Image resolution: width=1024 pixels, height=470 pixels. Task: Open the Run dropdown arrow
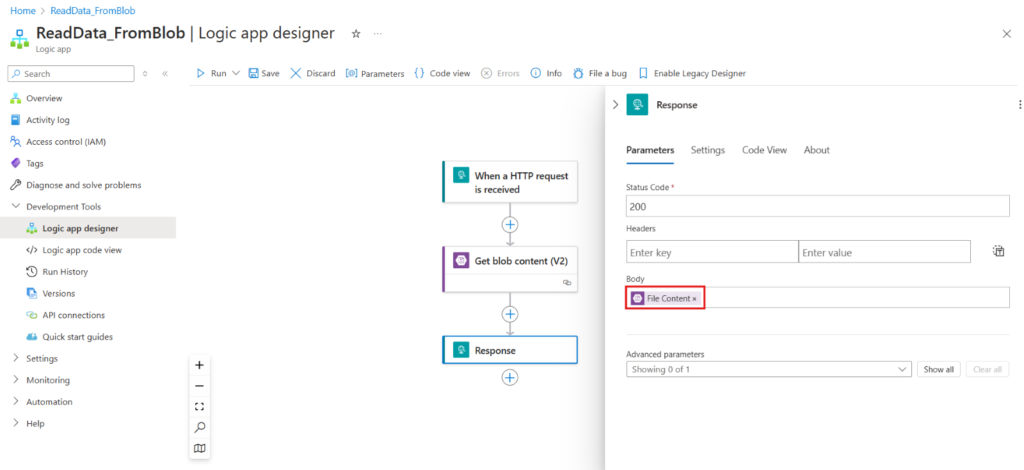pos(236,74)
